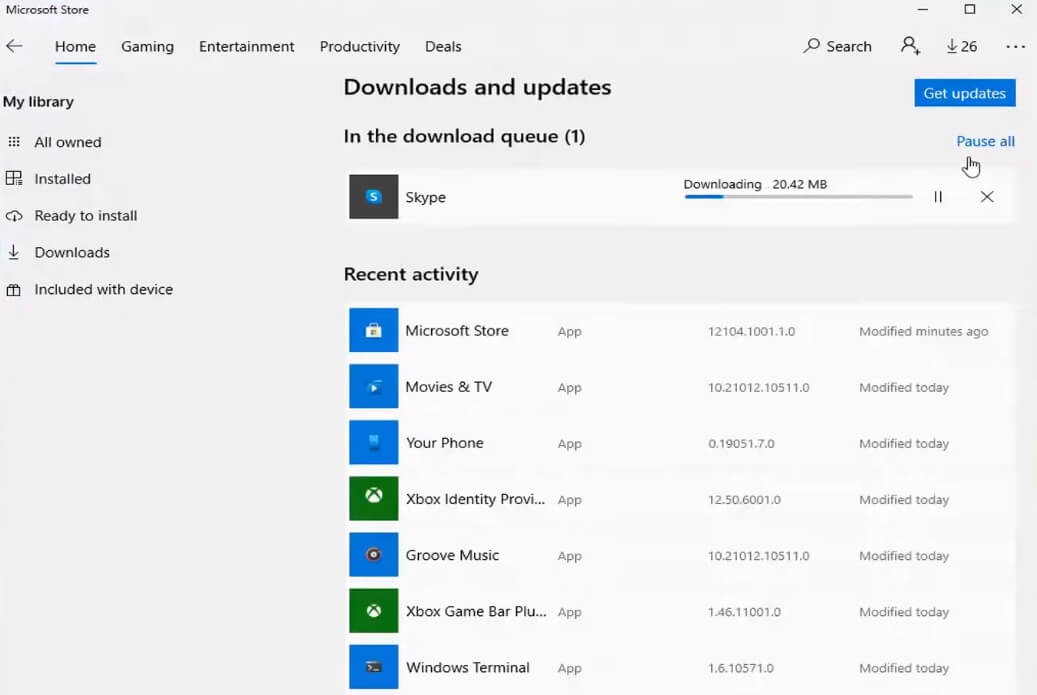Click the My library heading
The height and width of the screenshot is (695, 1037).
(38, 102)
